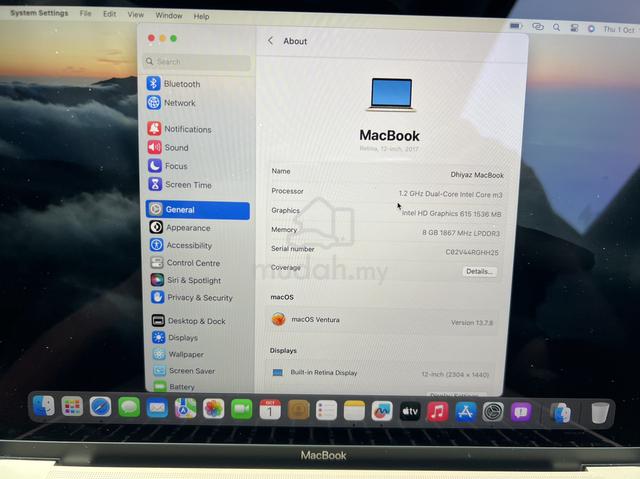Viewport: 640px width, 479px height.
Task: Open Launchpad from Dock
Action: [x=72, y=406]
